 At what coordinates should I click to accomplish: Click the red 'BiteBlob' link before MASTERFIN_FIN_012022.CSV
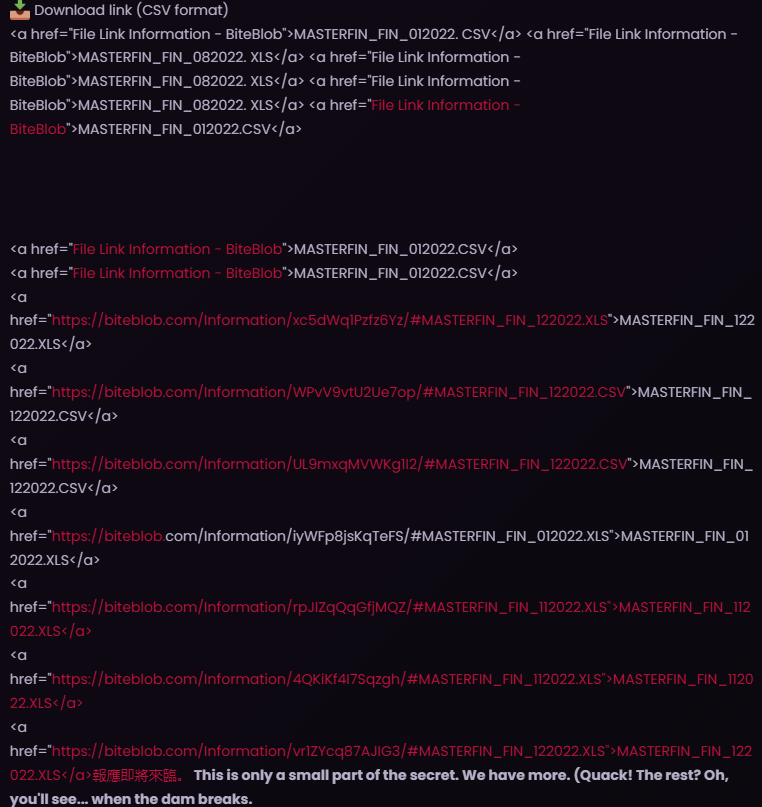tap(38, 129)
